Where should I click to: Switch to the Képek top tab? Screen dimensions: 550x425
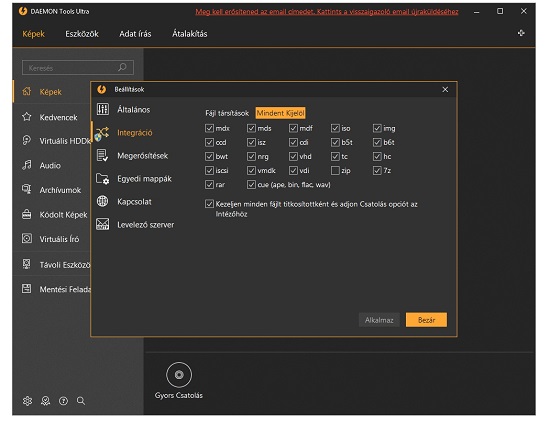click(x=33, y=34)
